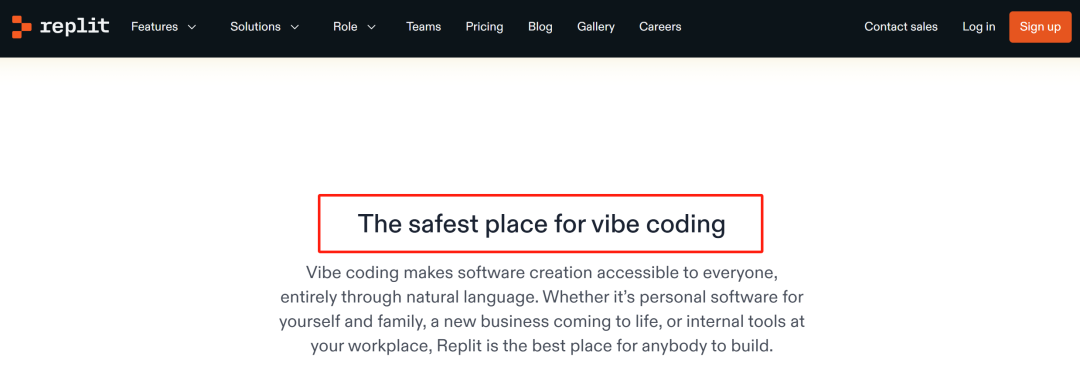
Task: Go to the Teams page
Action: (424, 27)
